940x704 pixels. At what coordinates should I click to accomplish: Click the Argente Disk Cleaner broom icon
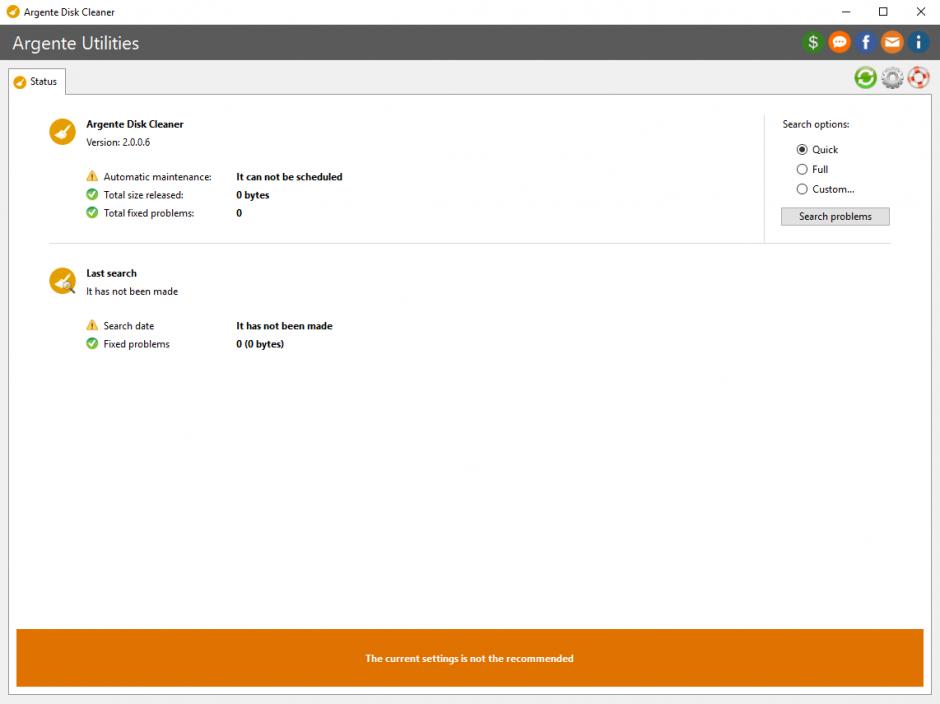62,132
